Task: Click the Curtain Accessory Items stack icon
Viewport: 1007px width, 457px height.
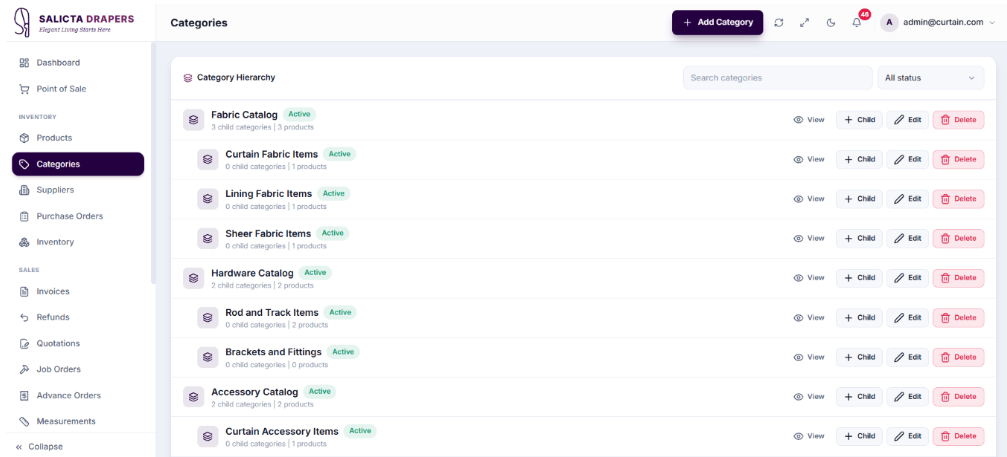Action: [x=207, y=436]
